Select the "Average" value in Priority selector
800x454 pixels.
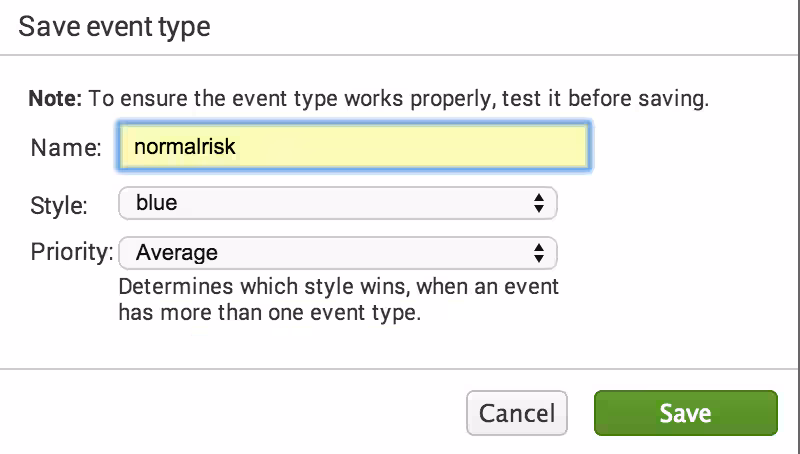[177, 253]
